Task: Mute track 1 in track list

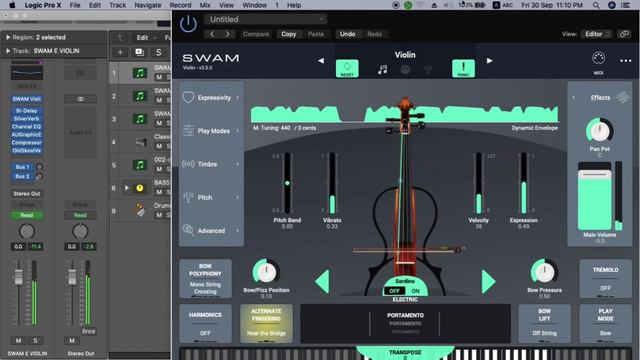Action: [x=159, y=77]
